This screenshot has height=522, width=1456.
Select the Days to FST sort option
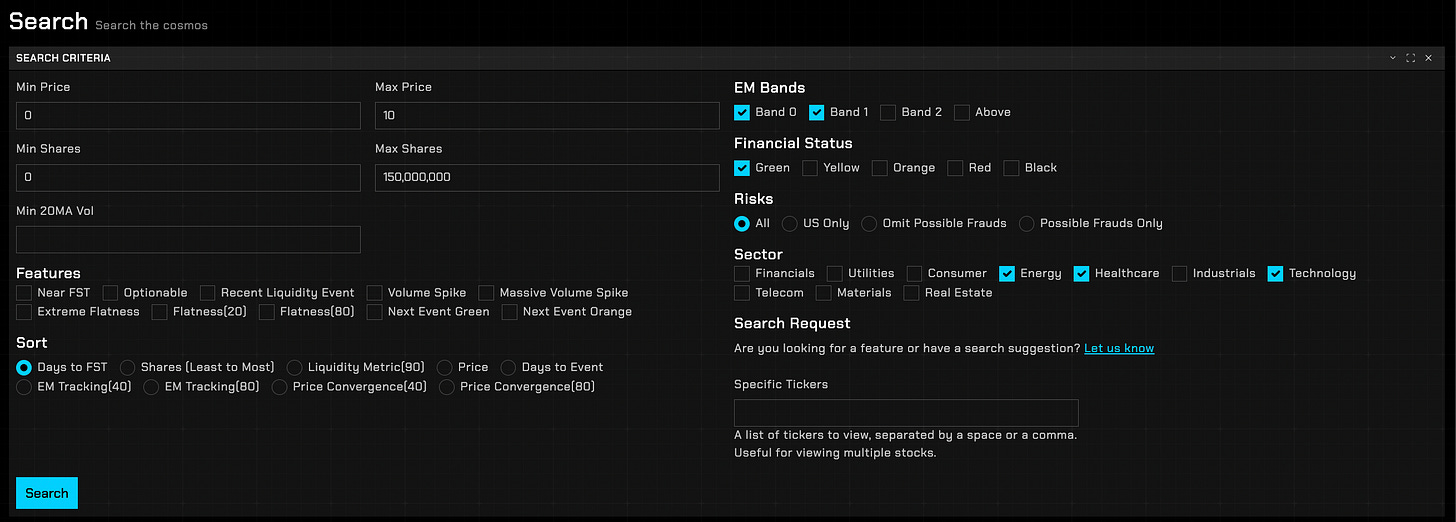[x=24, y=367]
